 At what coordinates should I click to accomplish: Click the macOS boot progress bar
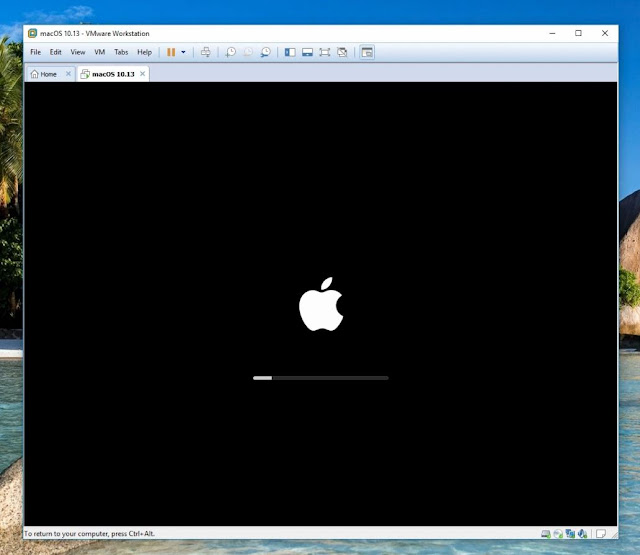[321, 378]
